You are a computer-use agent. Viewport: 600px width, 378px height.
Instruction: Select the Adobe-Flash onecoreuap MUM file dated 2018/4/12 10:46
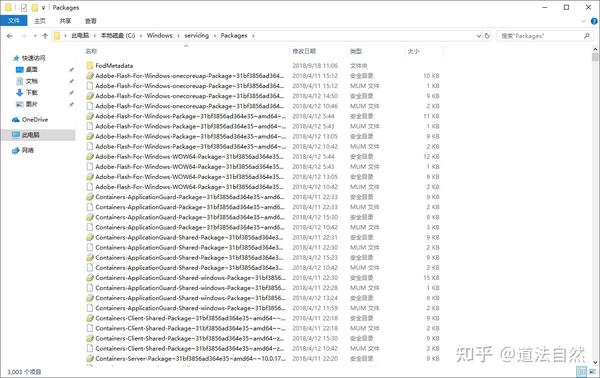(189, 106)
